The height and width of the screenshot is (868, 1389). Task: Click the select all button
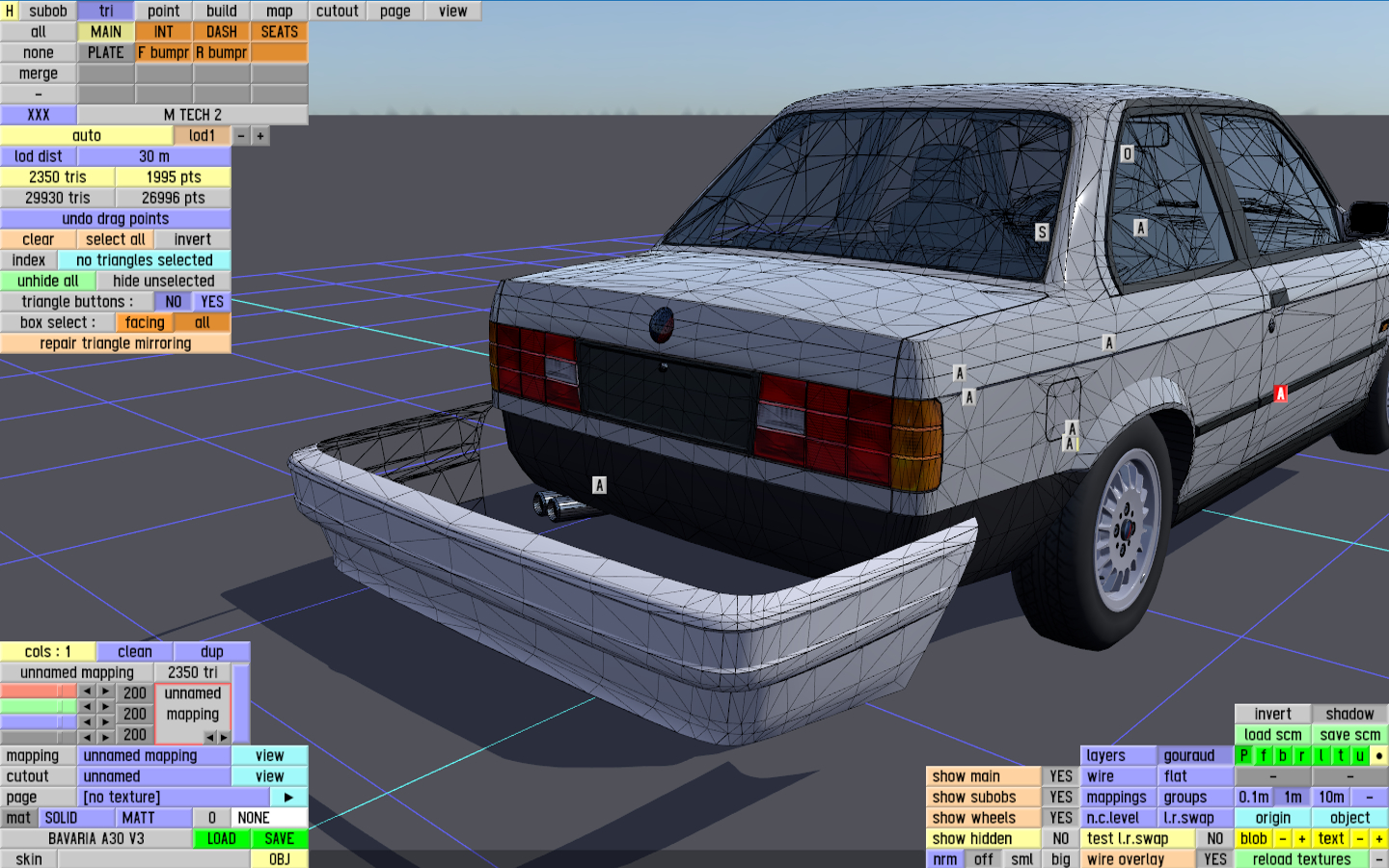[x=116, y=239]
